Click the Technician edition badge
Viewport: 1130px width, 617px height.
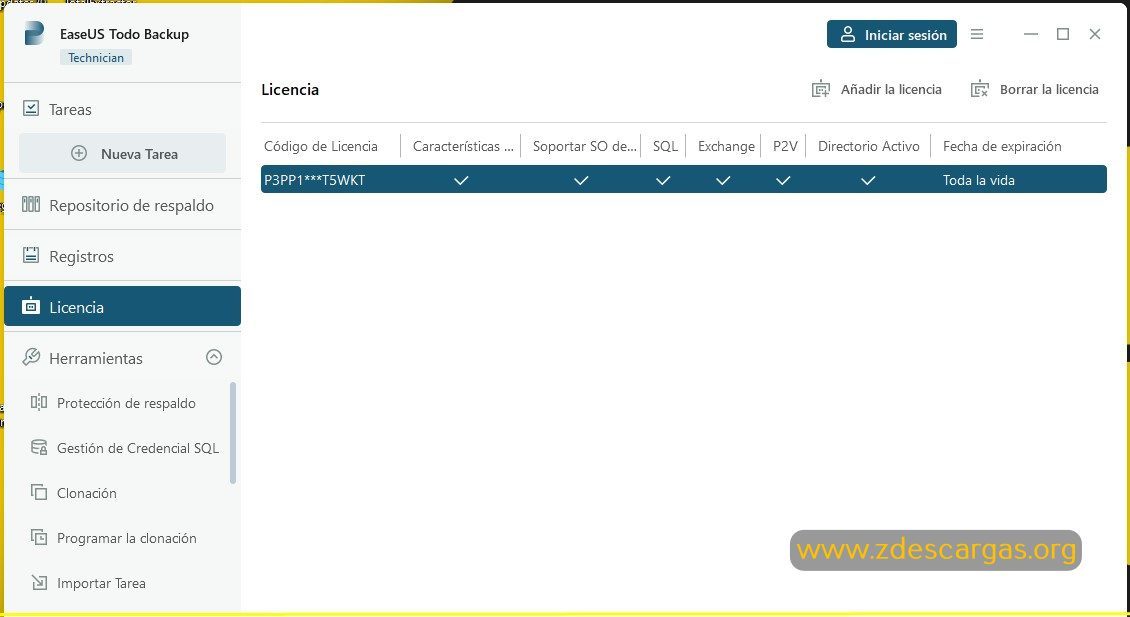pos(96,58)
